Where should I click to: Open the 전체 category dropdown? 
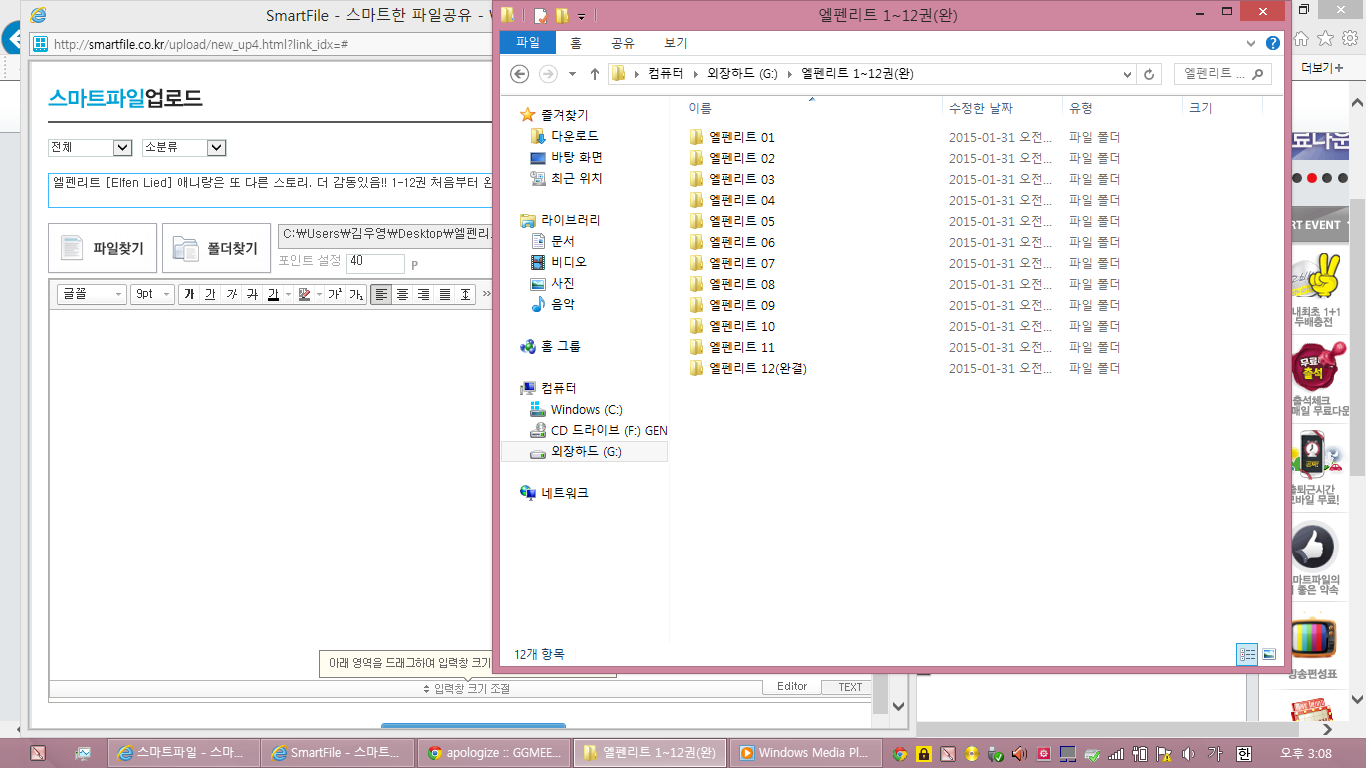pos(90,148)
